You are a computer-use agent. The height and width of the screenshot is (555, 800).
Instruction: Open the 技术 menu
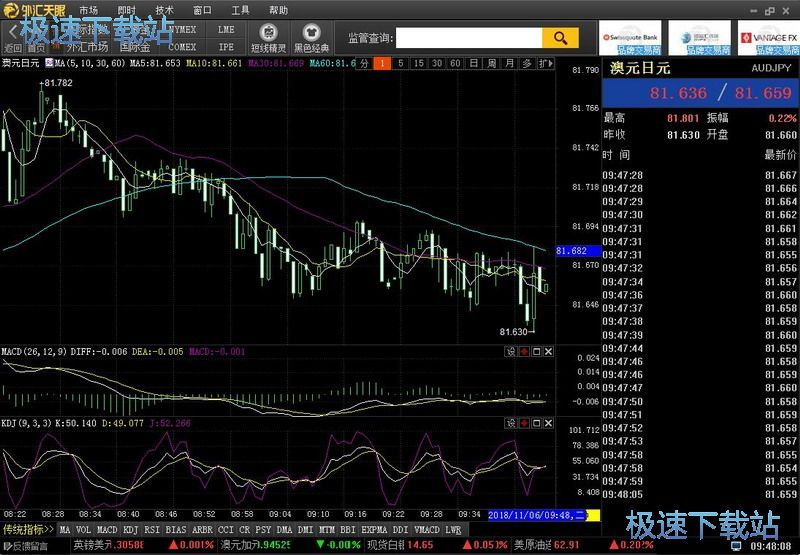pyautogui.click(x=164, y=10)
